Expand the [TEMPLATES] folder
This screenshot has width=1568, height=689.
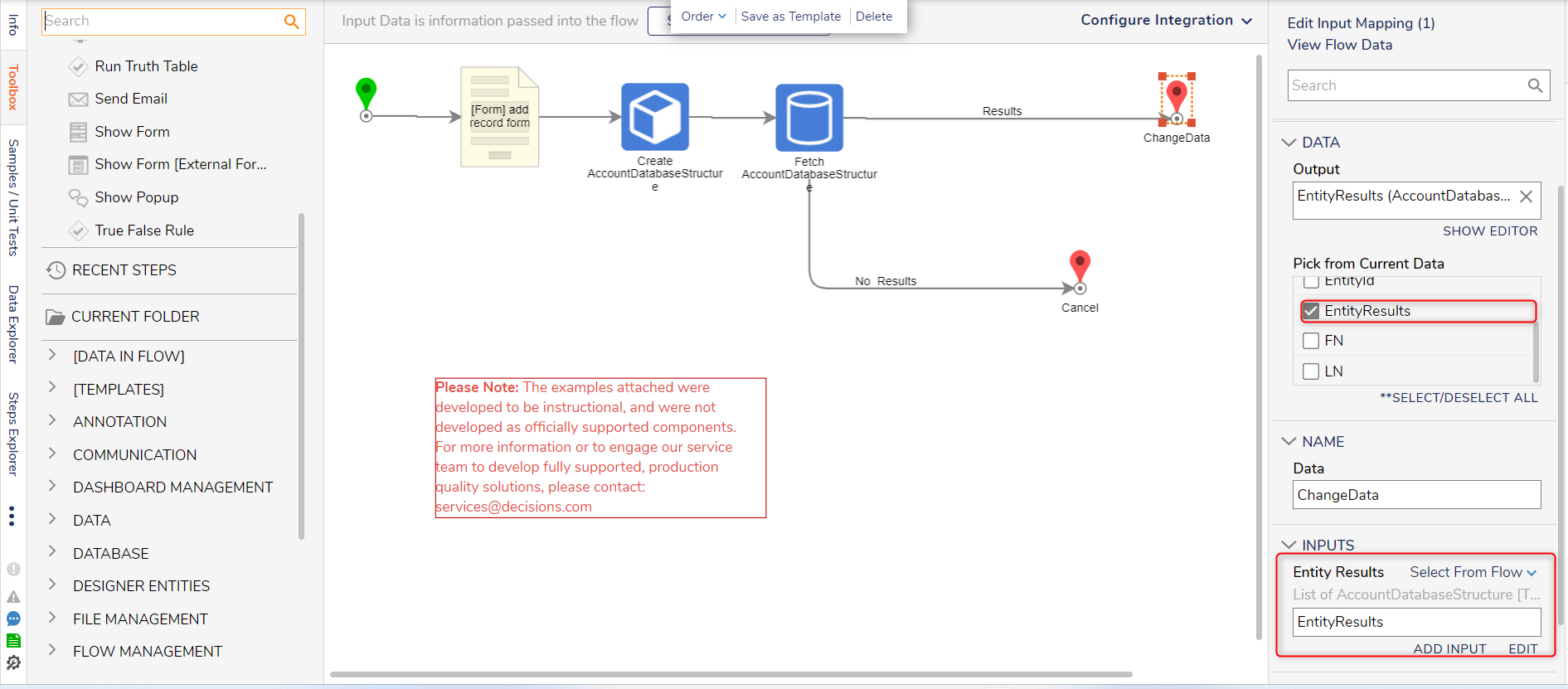point(52,387)
